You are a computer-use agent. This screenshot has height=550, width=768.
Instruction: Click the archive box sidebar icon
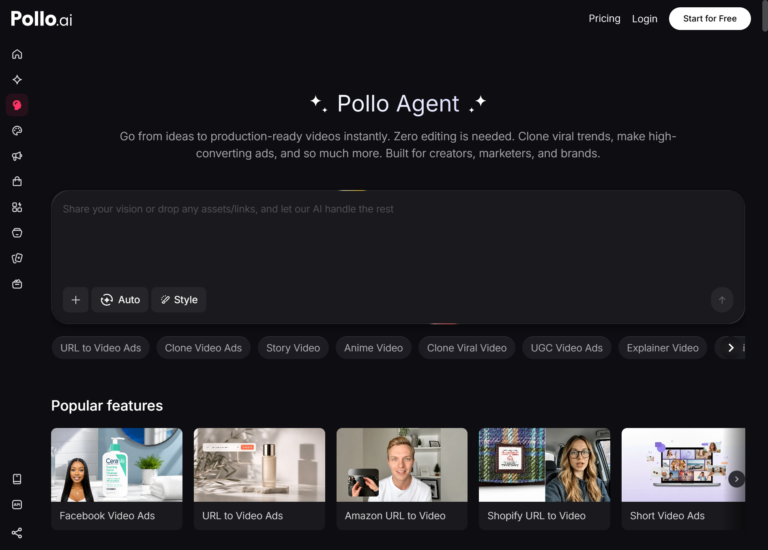click(x=17, y=233)
